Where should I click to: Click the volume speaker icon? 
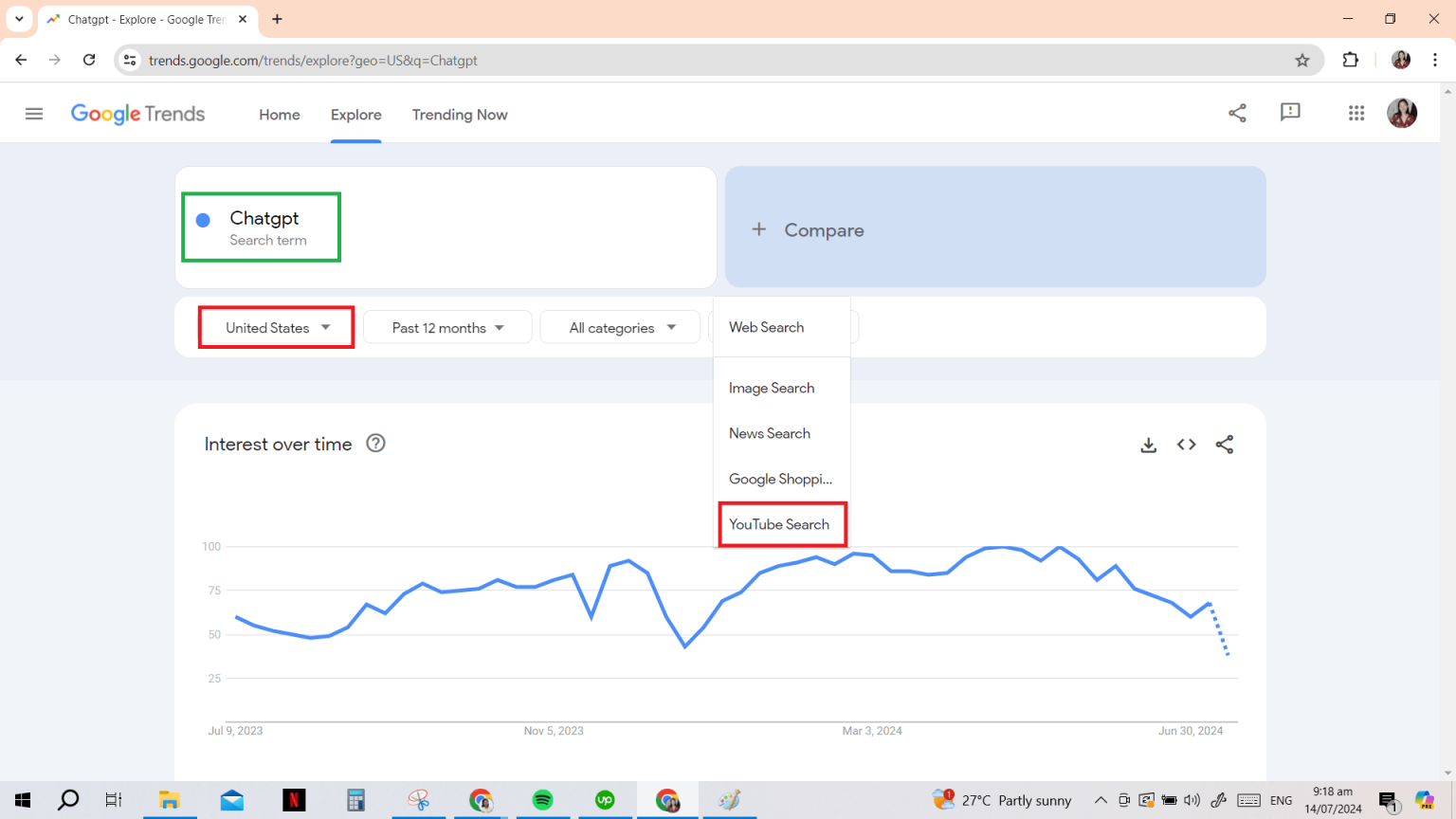click(1192, 800)
